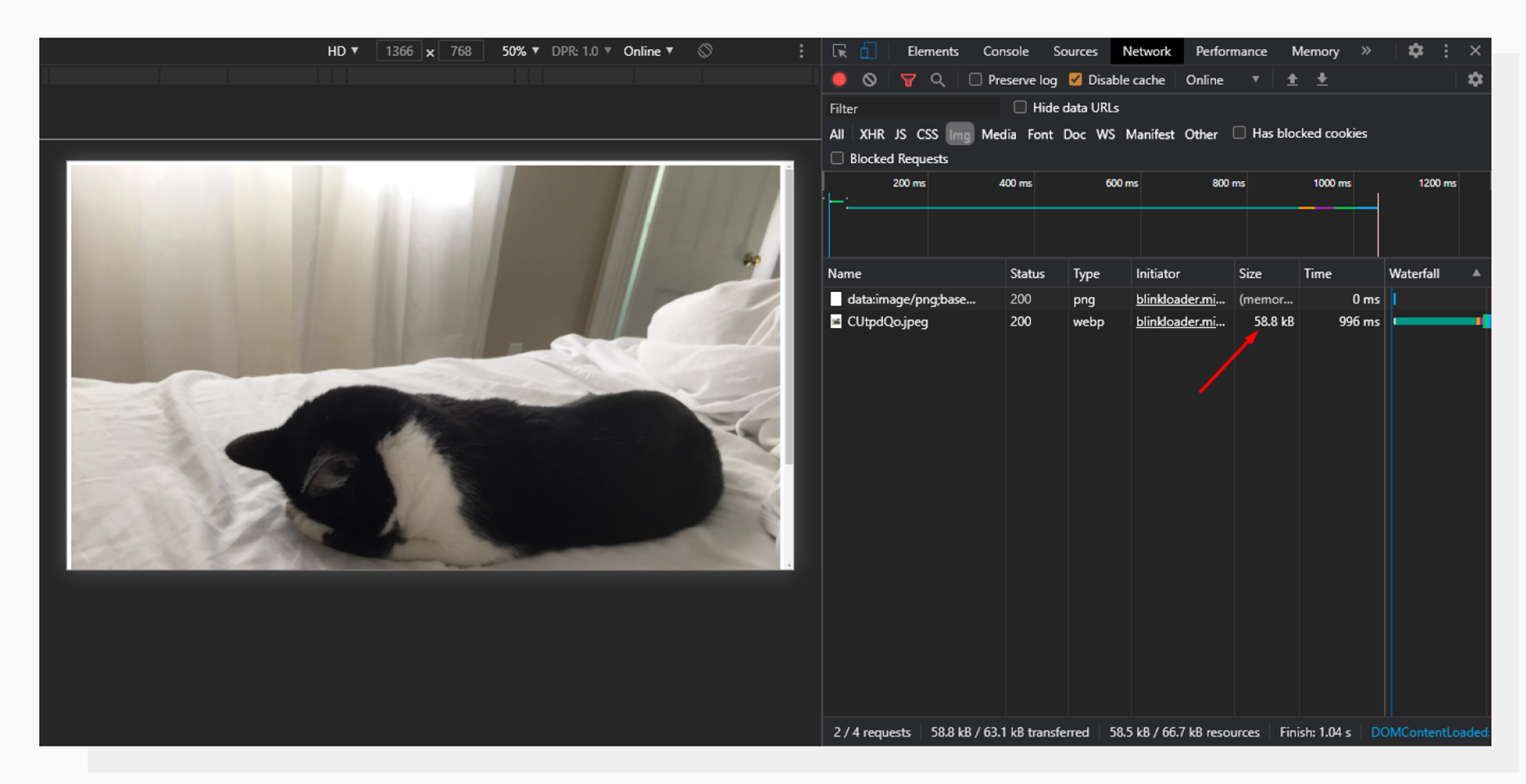Select the Media request filter
The image size is (1526, 784).
click(x=998, y=134)
